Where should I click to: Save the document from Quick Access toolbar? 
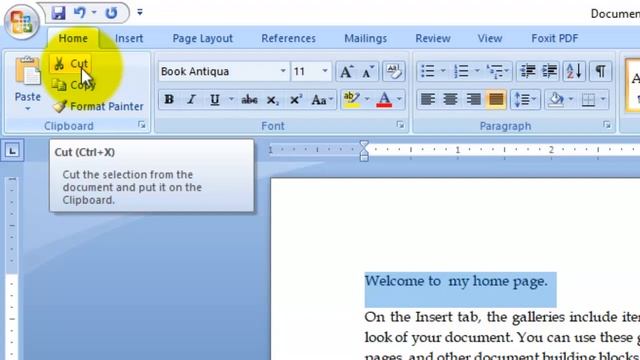pyautogui.click(x=58, y=13)
